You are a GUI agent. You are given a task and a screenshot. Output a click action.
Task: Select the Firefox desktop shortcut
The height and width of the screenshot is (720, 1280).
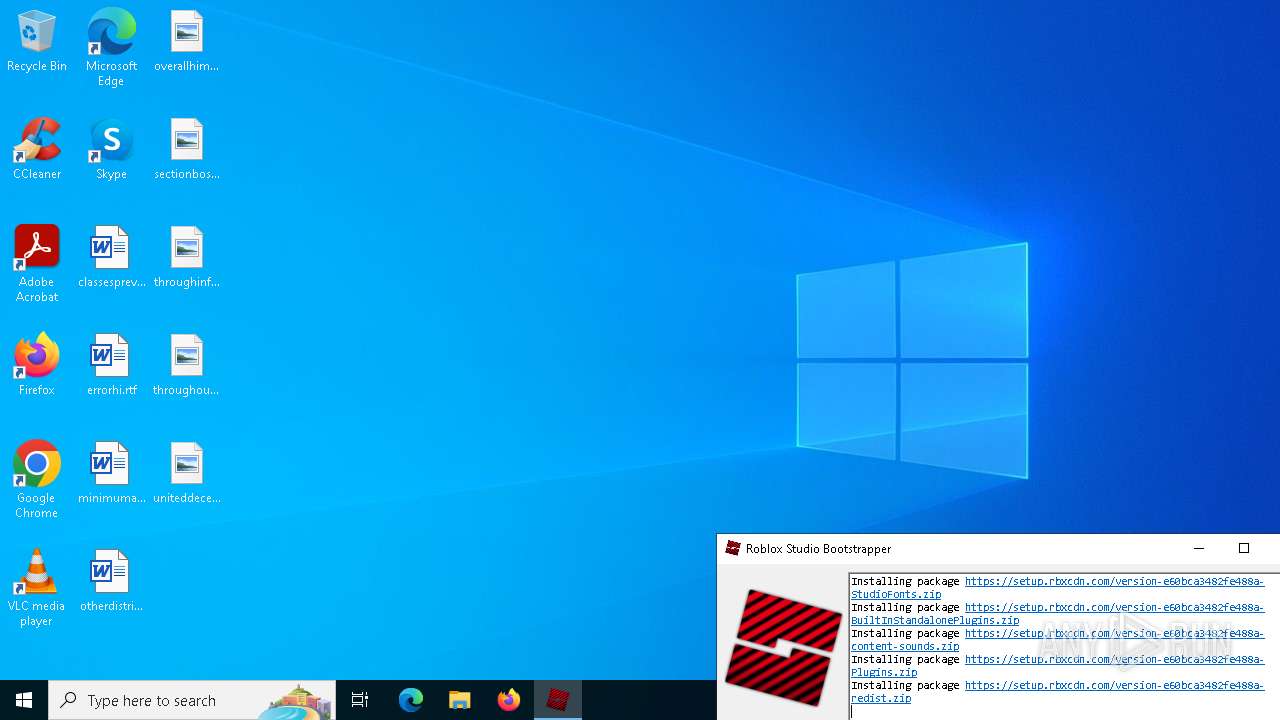[x=37, y=366]
